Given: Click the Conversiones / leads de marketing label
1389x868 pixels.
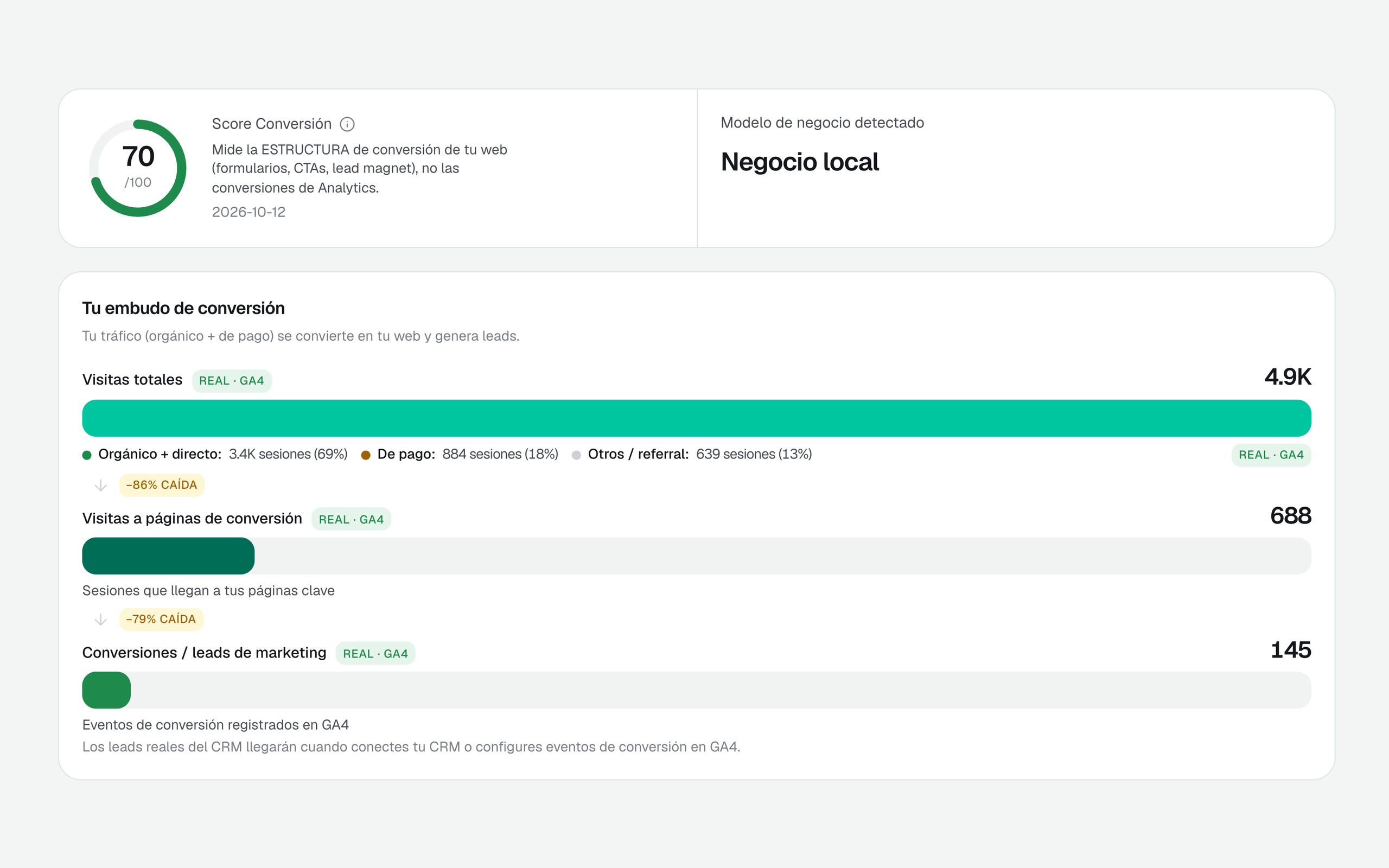Looking at the screenshot, I should [204, 653].
